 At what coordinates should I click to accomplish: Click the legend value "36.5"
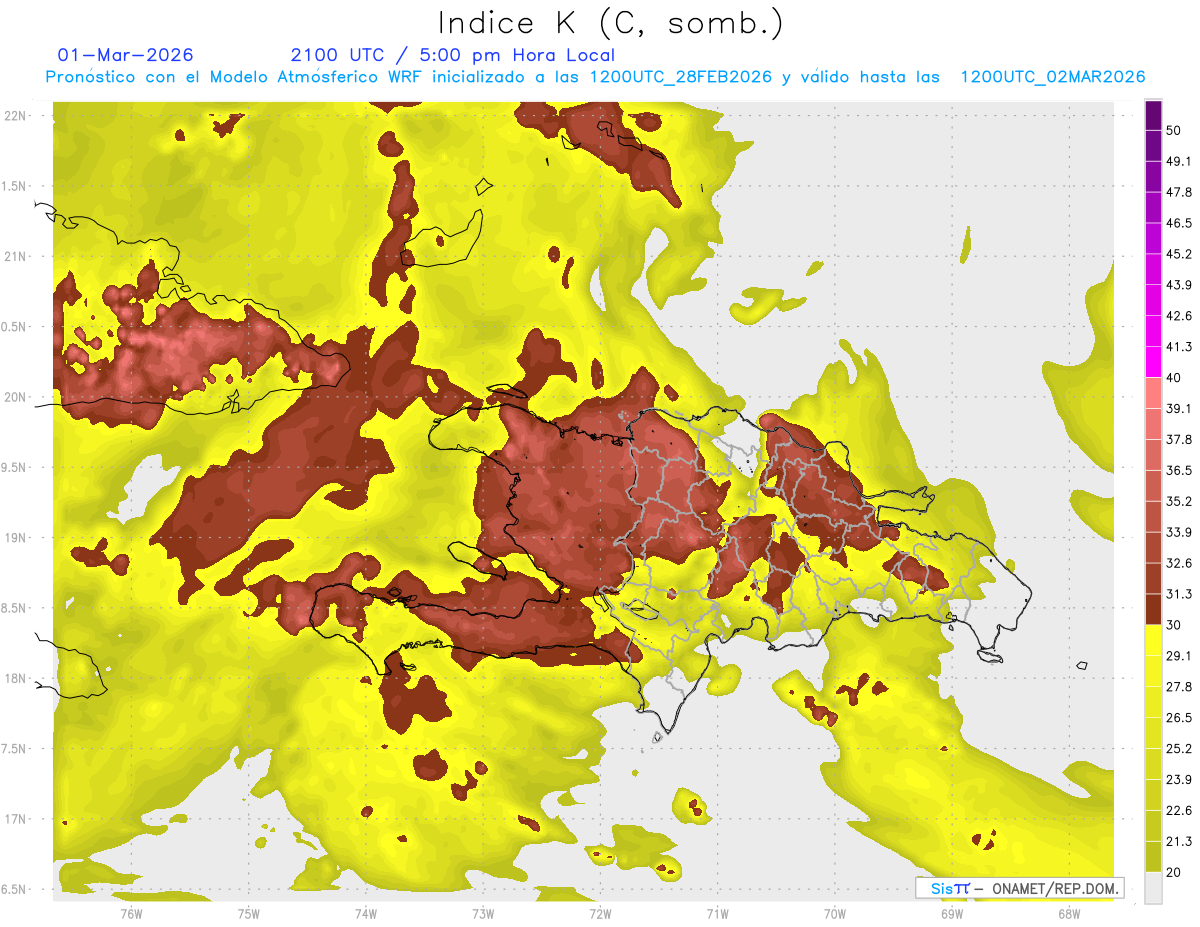click(1178, 470)
